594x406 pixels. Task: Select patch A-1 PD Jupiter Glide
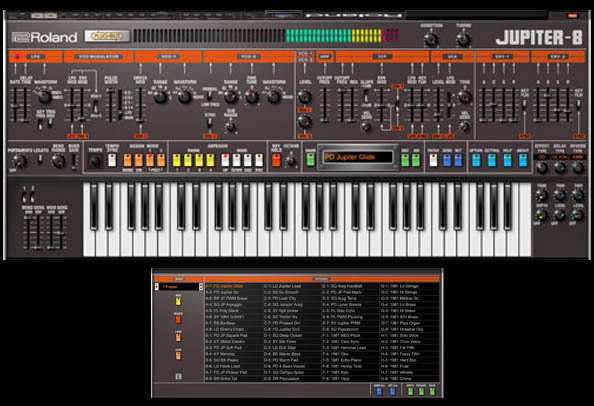(234, 286)
